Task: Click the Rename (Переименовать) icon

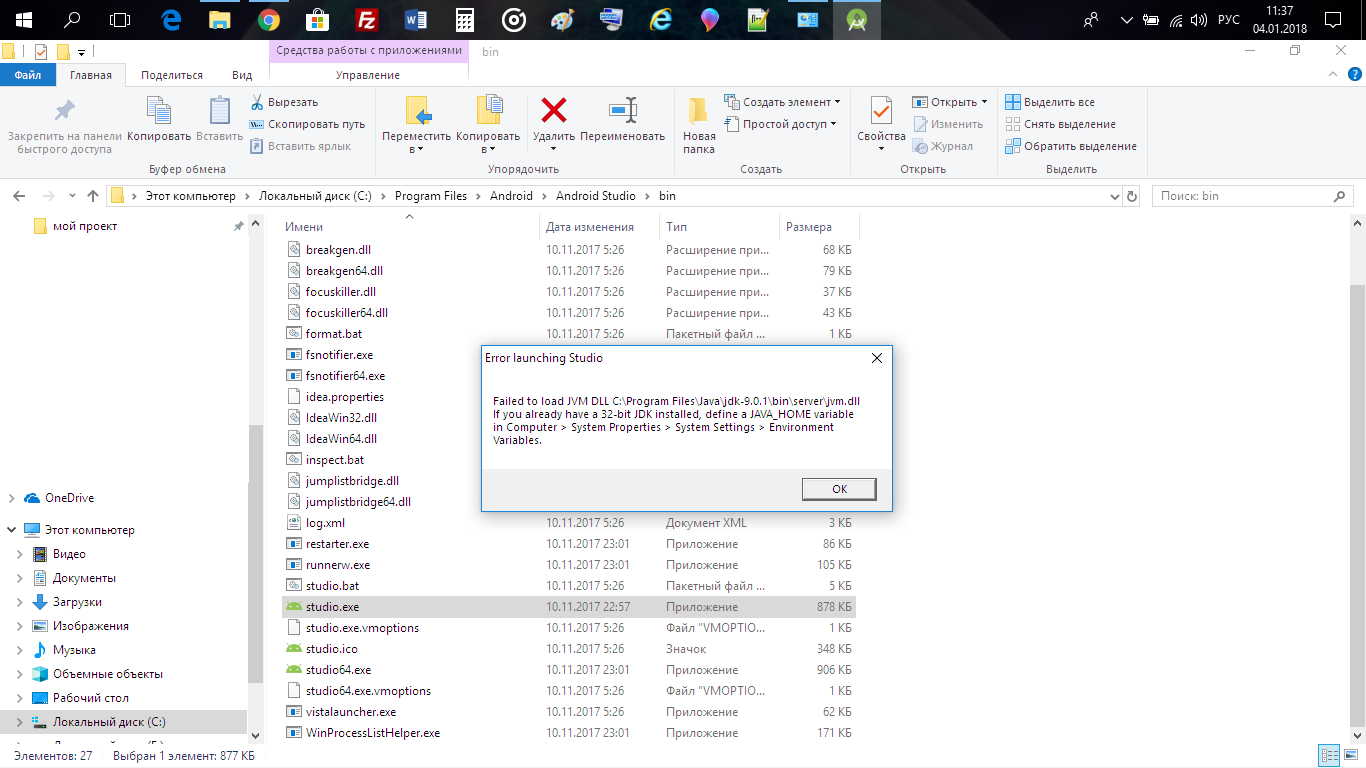Action: [622, 110]
